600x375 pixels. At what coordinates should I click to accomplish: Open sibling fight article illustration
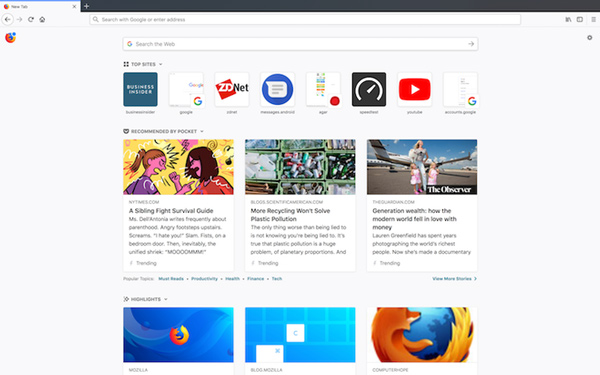pos(178,167)
